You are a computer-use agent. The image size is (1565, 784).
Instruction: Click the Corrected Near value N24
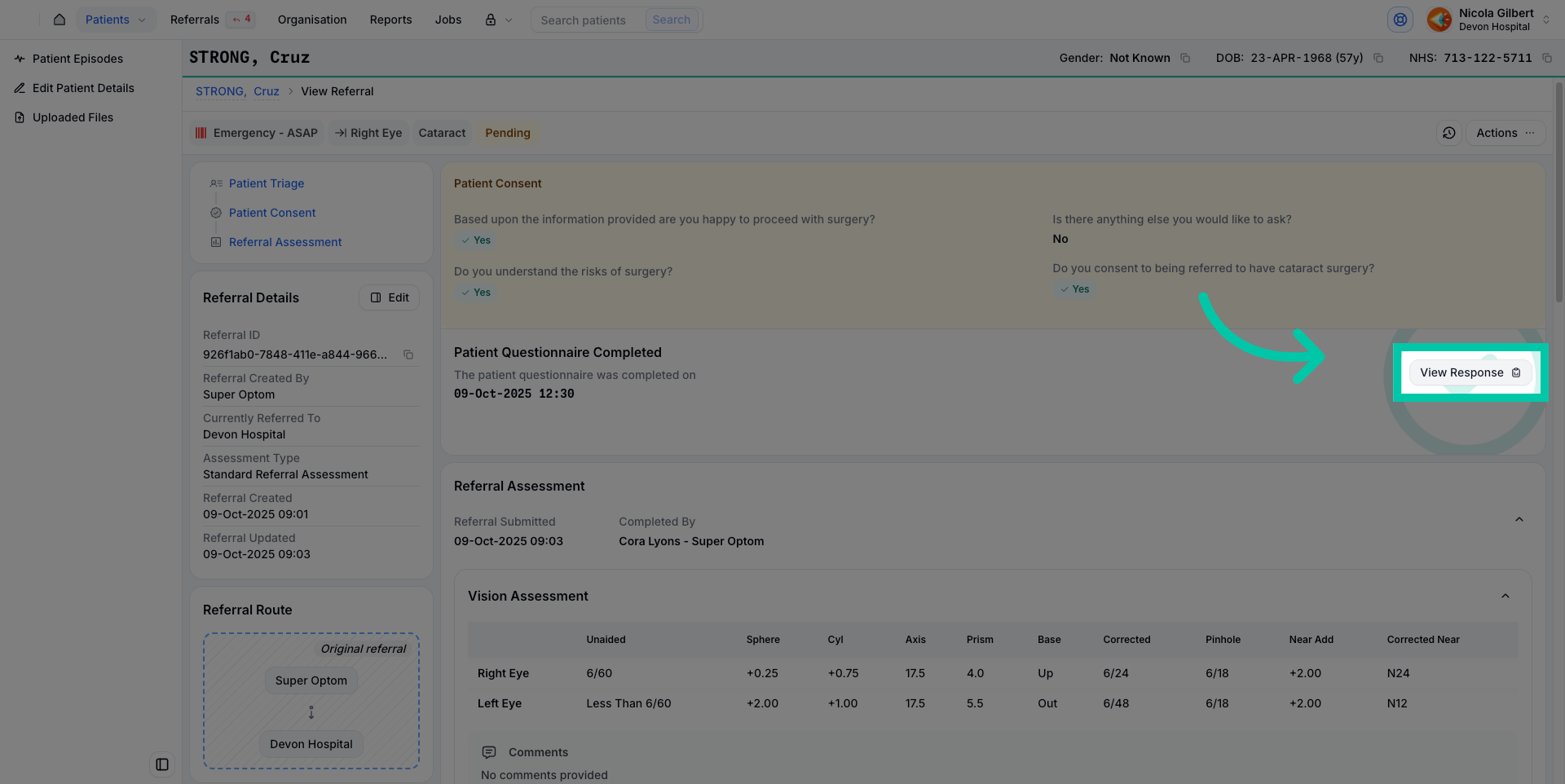pyautogui.click(x=1398, y=673)
